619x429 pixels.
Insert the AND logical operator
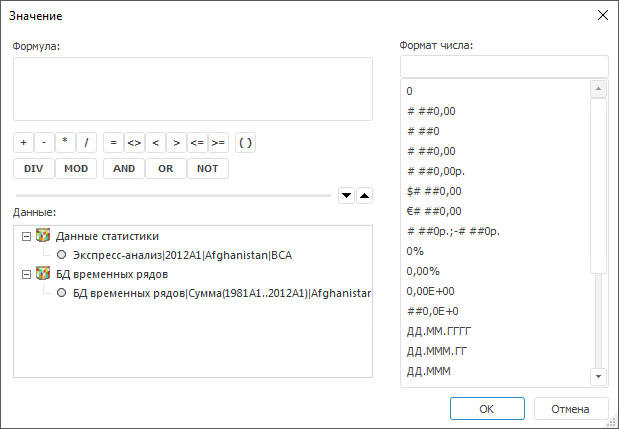[124, 168]
